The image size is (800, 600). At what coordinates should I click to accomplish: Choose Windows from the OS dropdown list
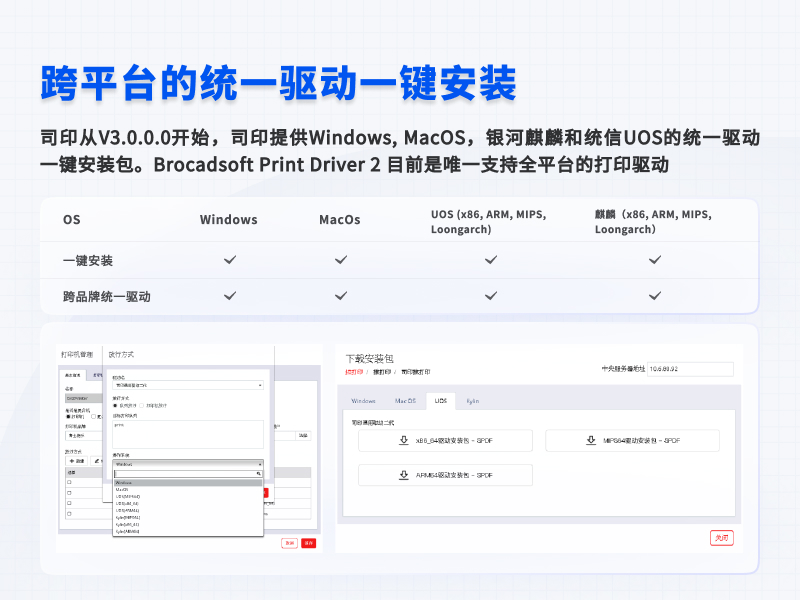pyautogui.click(x=188, y=483)
